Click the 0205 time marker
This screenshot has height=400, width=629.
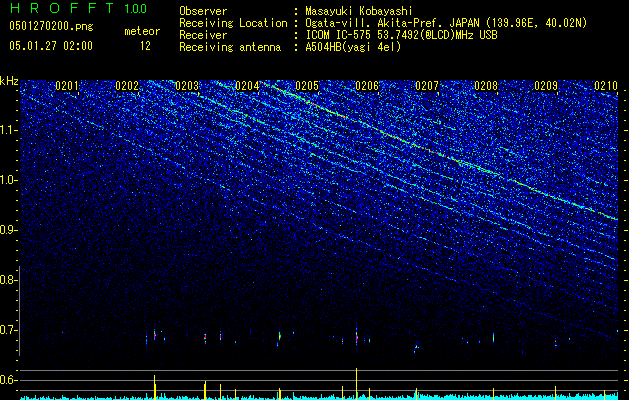[307, 86]
